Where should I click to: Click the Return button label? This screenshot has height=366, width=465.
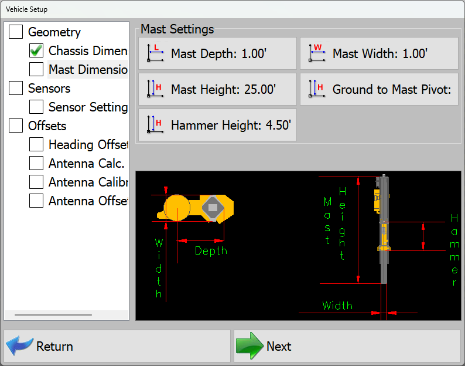tap(55, 346)
